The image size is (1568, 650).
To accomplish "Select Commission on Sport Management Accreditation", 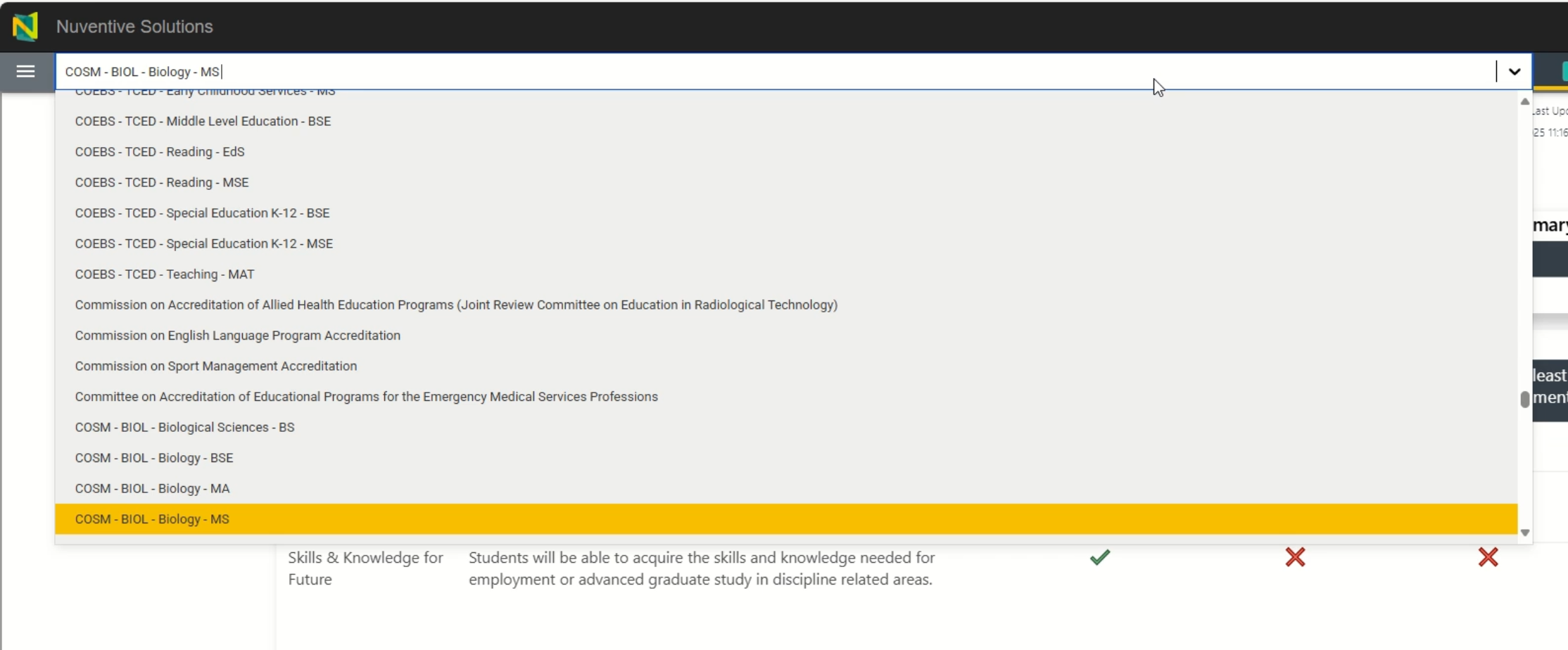I will coord(786,366).
